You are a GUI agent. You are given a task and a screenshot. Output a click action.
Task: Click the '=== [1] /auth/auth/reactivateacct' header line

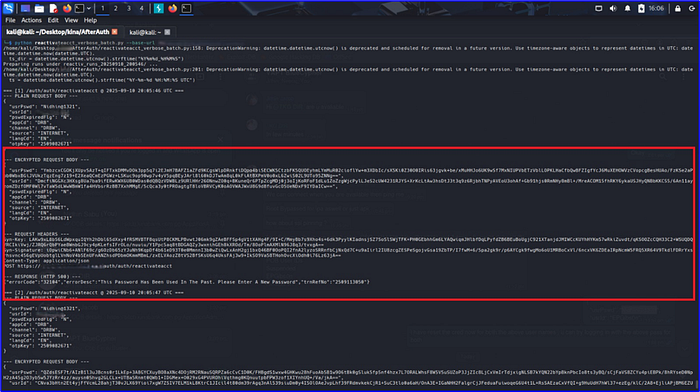tap(93, 91)
